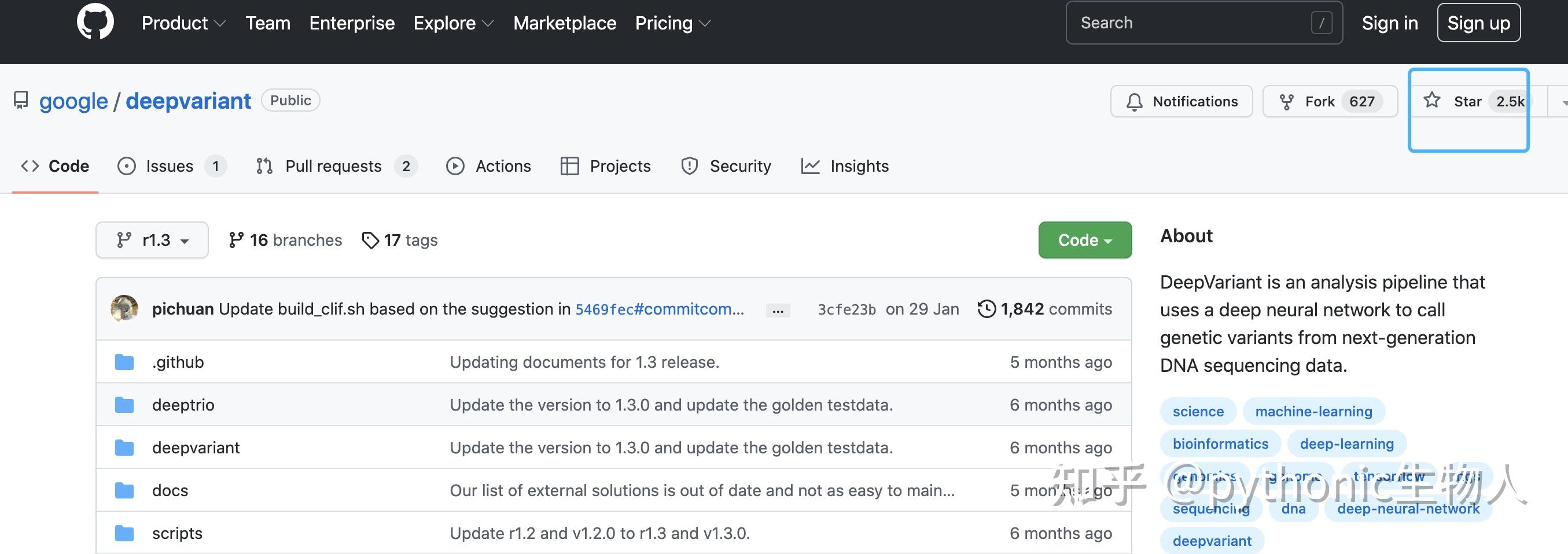Click the star icon to star repository

coord(1431,101)
